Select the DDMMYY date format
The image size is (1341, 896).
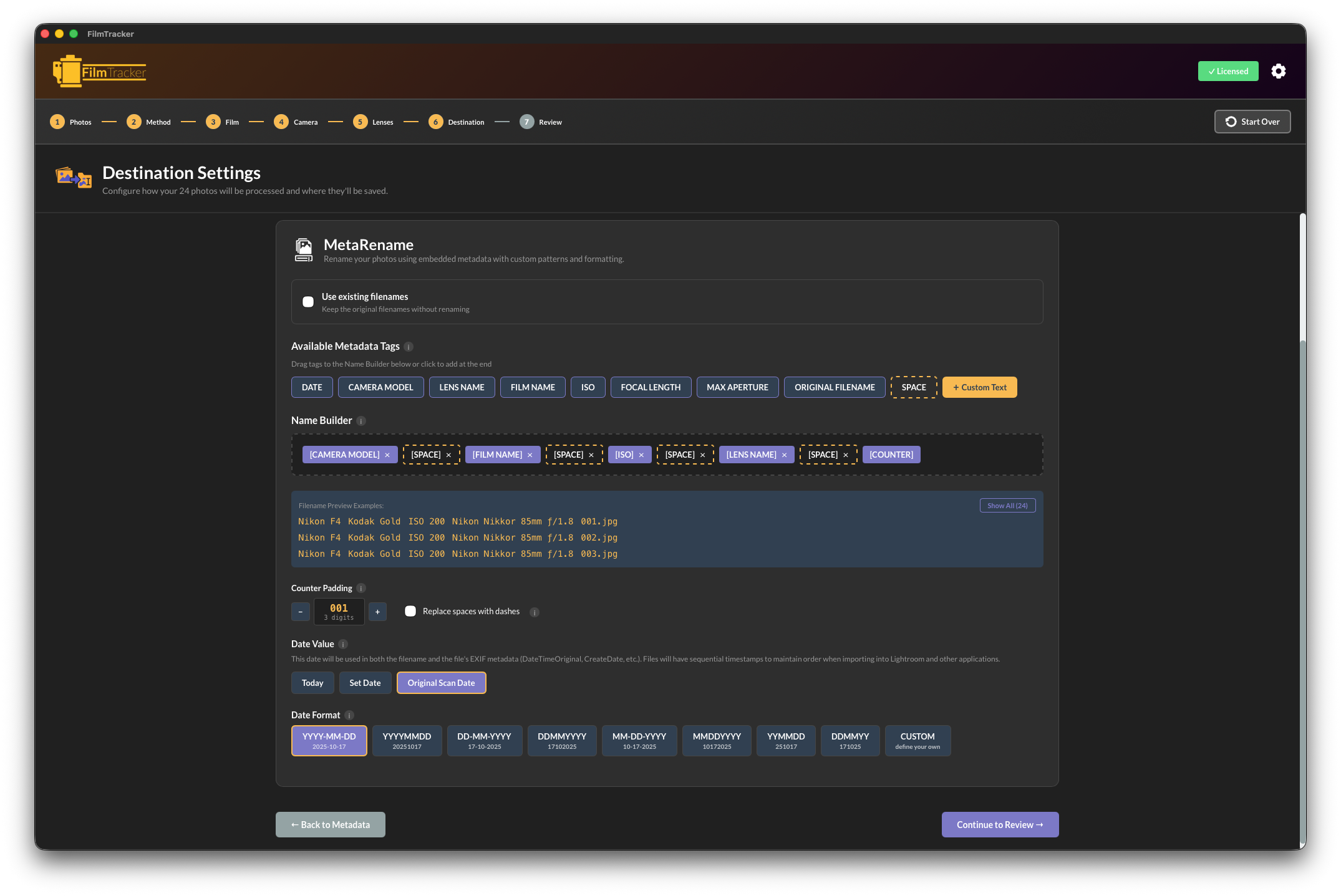click(850, 740)
